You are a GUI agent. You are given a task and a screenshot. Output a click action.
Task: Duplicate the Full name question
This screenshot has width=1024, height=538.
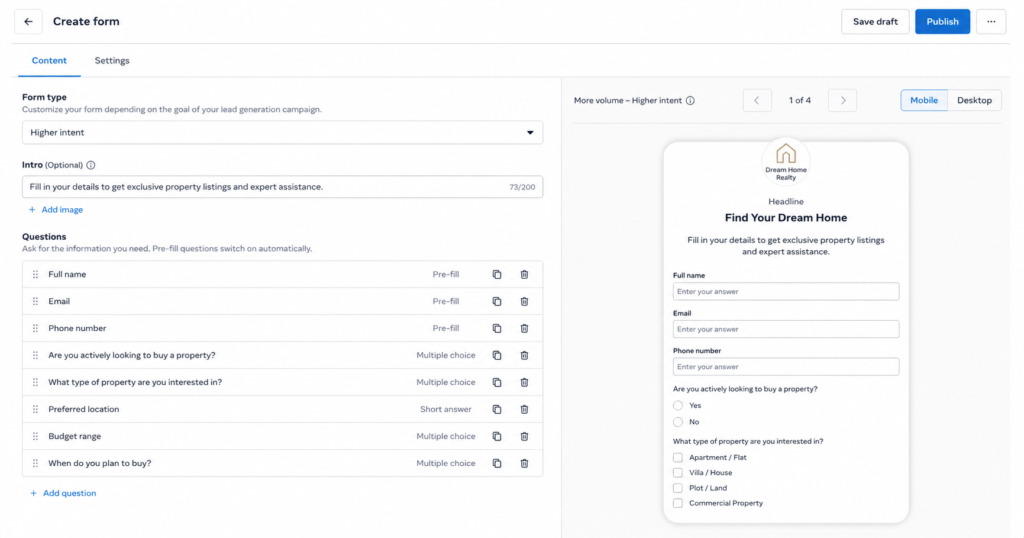[497, 275]
